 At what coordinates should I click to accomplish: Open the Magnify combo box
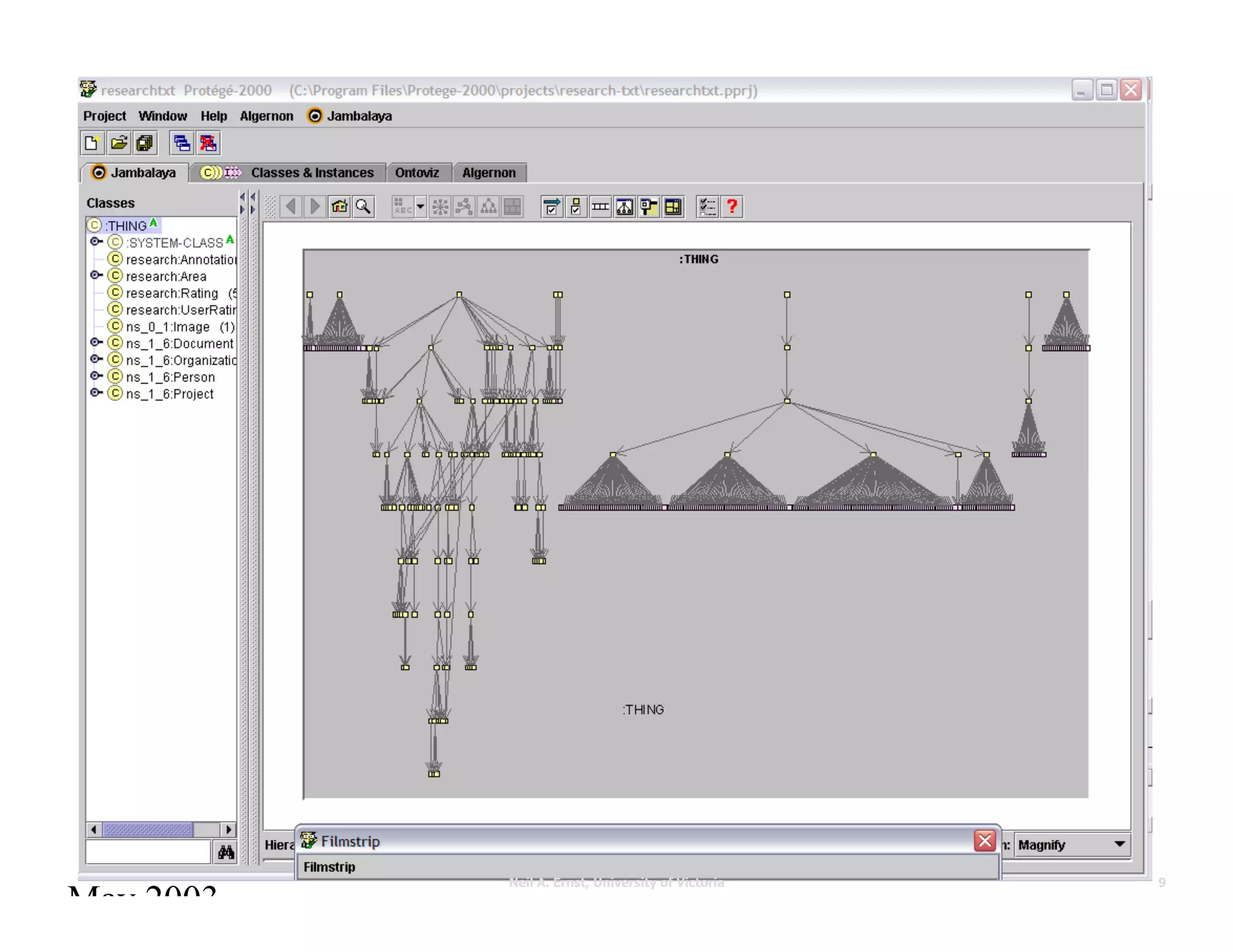pos(1072,845)
